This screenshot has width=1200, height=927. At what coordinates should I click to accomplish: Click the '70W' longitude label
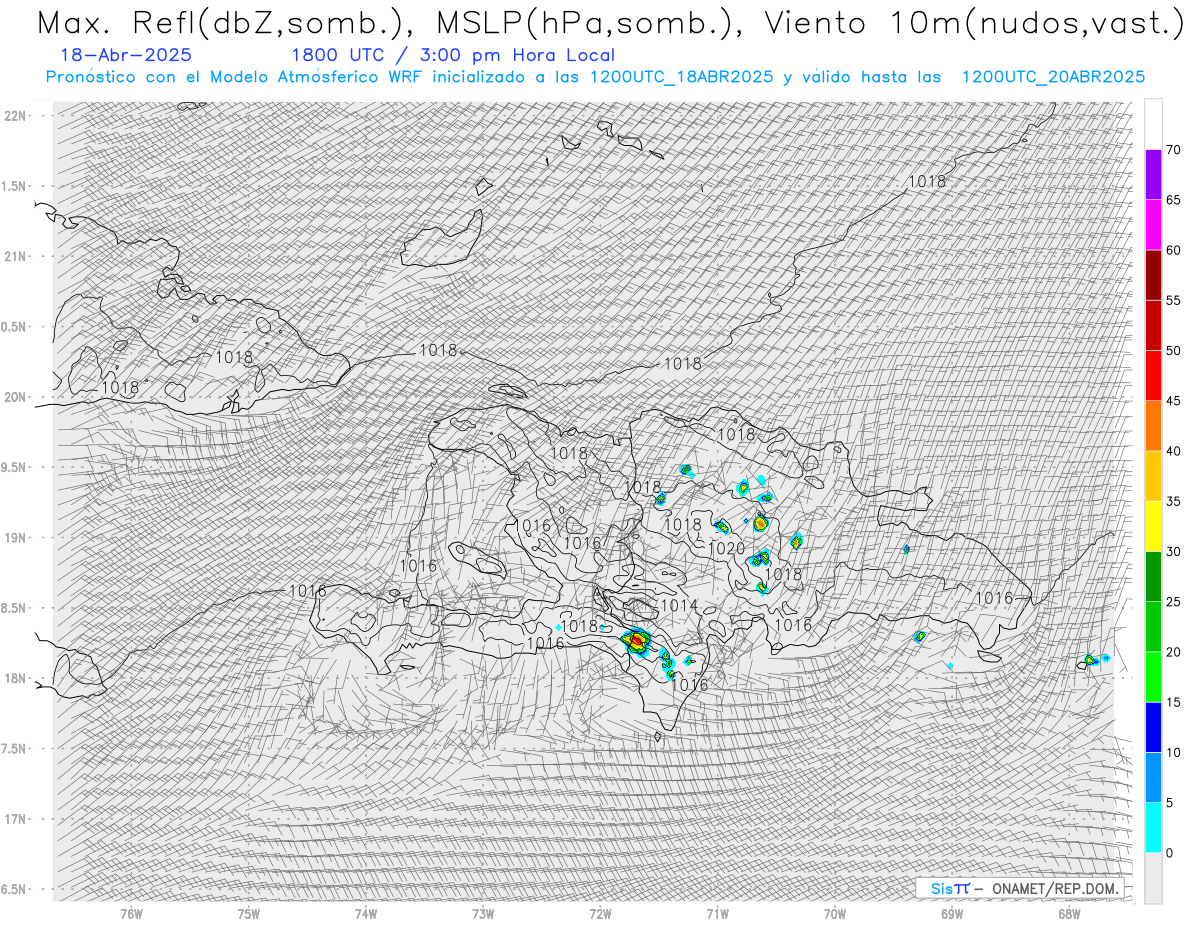tap(835, 914)
